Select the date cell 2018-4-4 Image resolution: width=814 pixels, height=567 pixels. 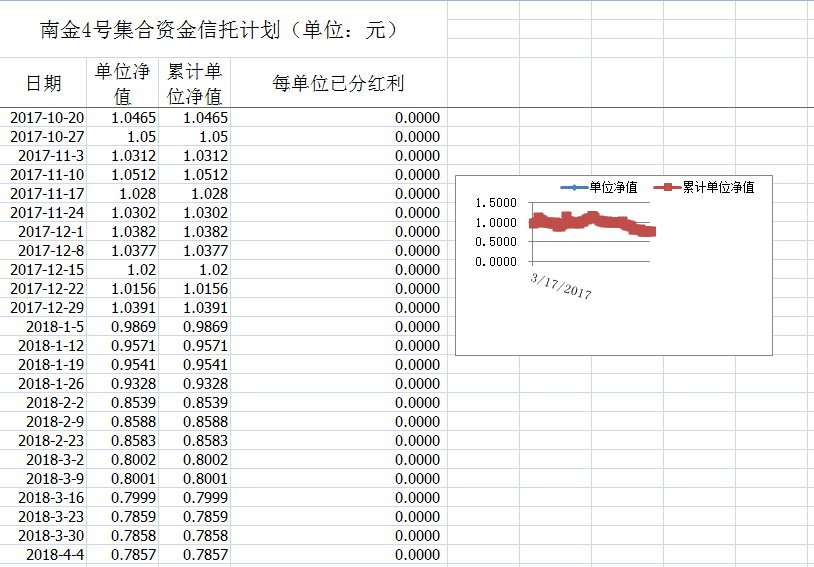tap(55, 555)
